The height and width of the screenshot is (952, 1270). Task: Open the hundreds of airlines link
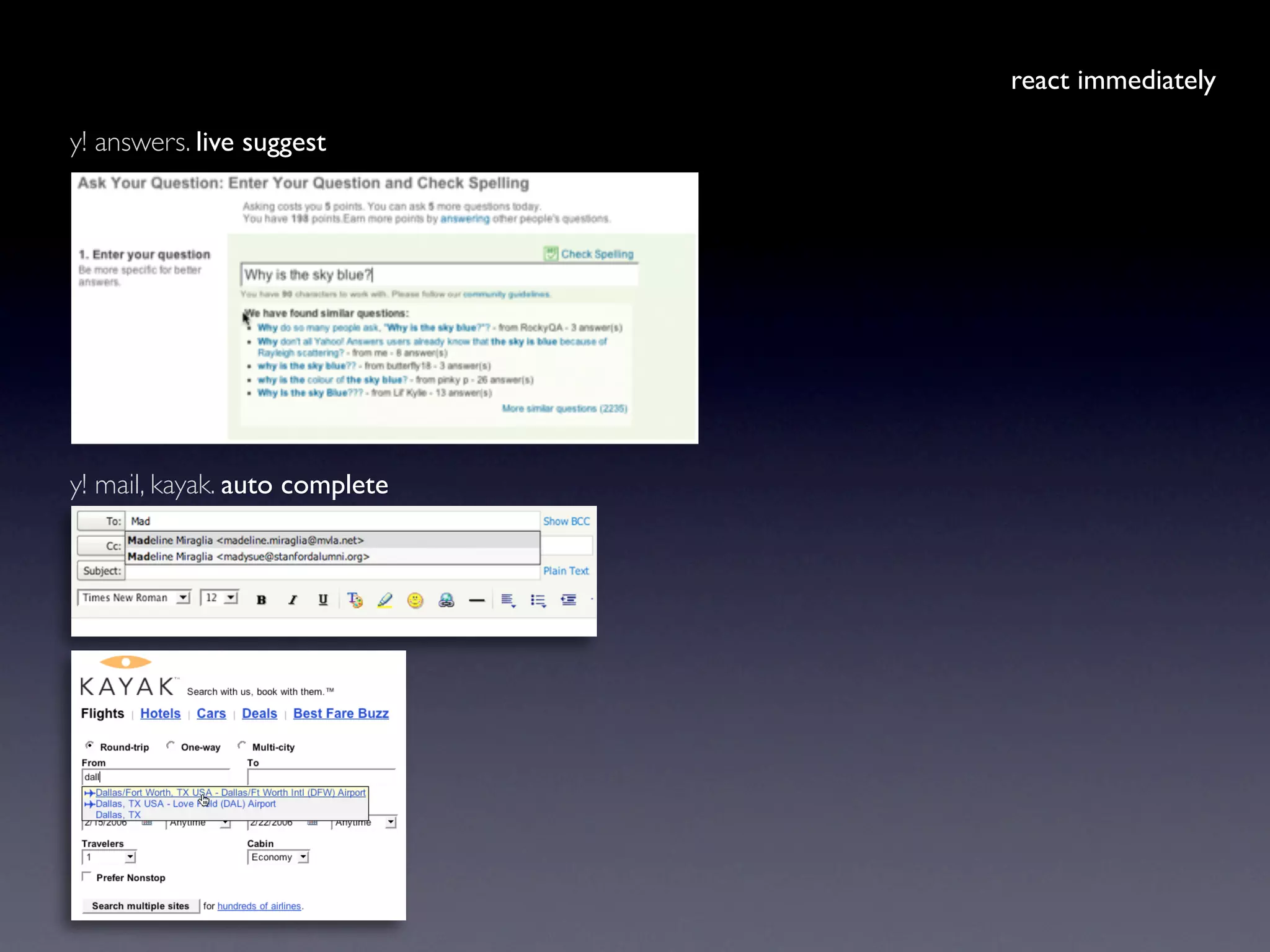pos(259,906)
